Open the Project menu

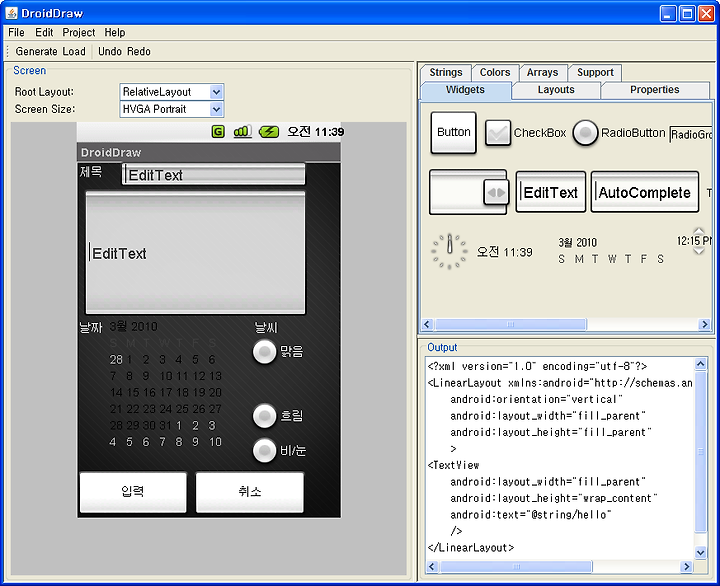[x=79, y=33]
